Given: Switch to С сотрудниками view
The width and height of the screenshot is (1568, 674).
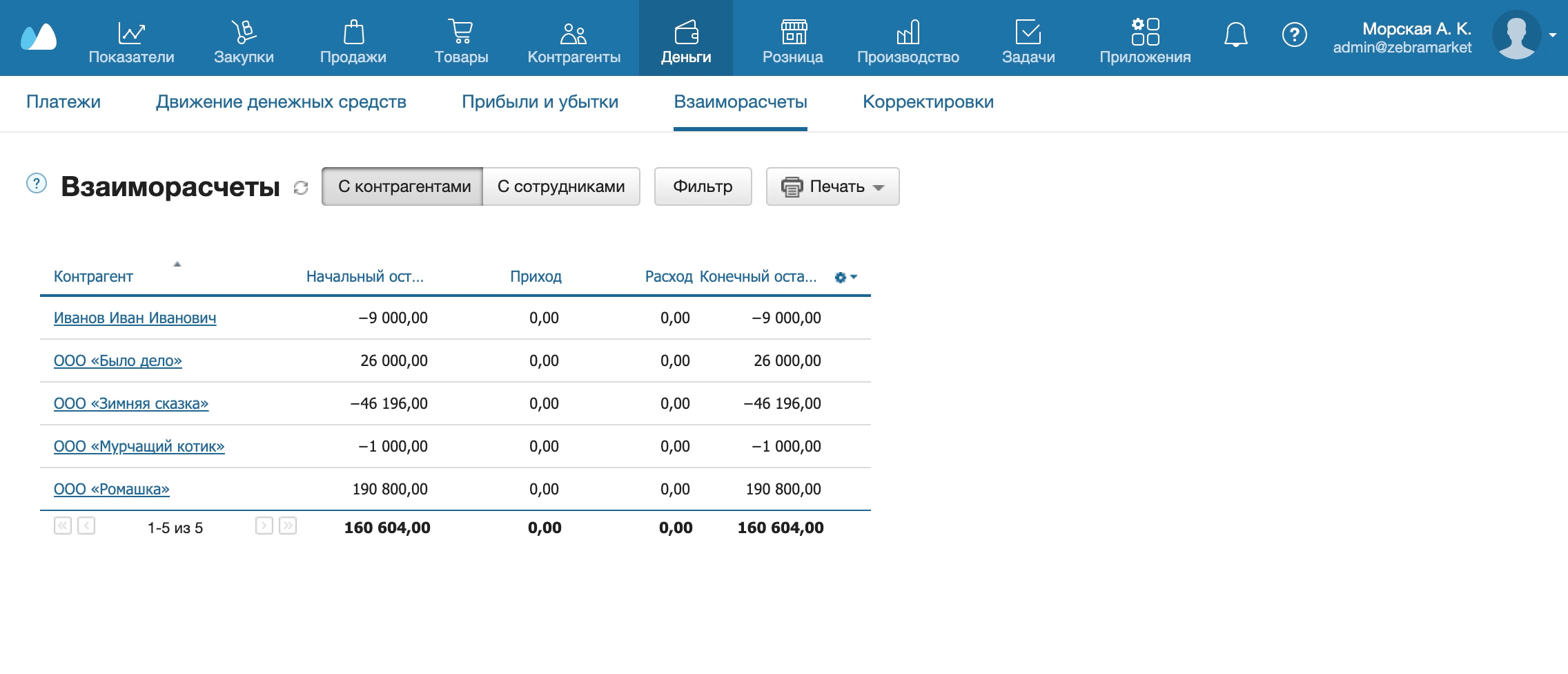Looking at the screenshot, I should 561,186.
